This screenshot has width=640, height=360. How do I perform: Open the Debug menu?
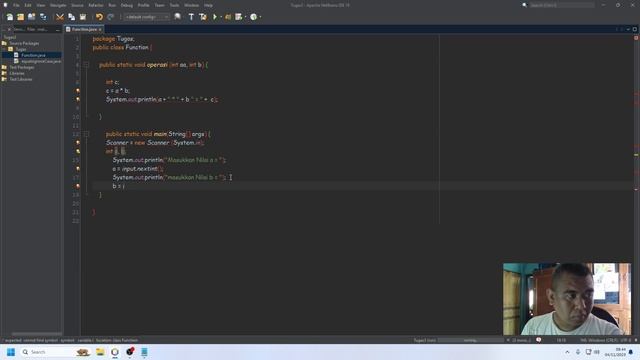coord(127,5)
